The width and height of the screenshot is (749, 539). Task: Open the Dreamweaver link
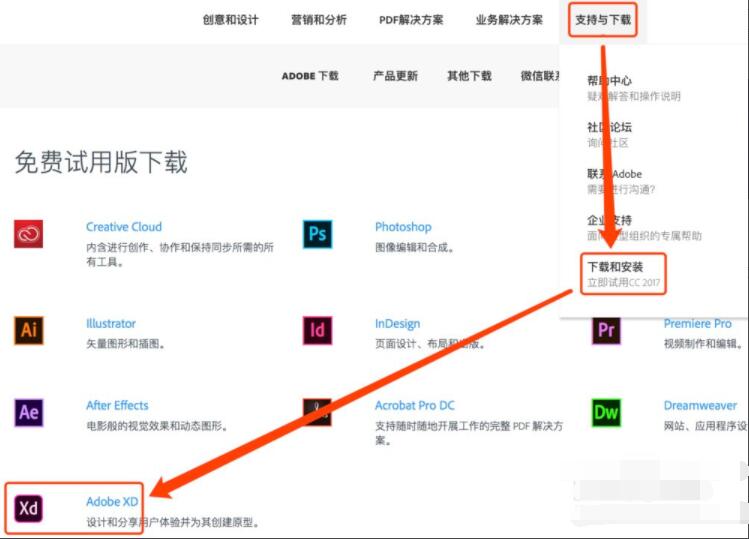coord(700,406)
